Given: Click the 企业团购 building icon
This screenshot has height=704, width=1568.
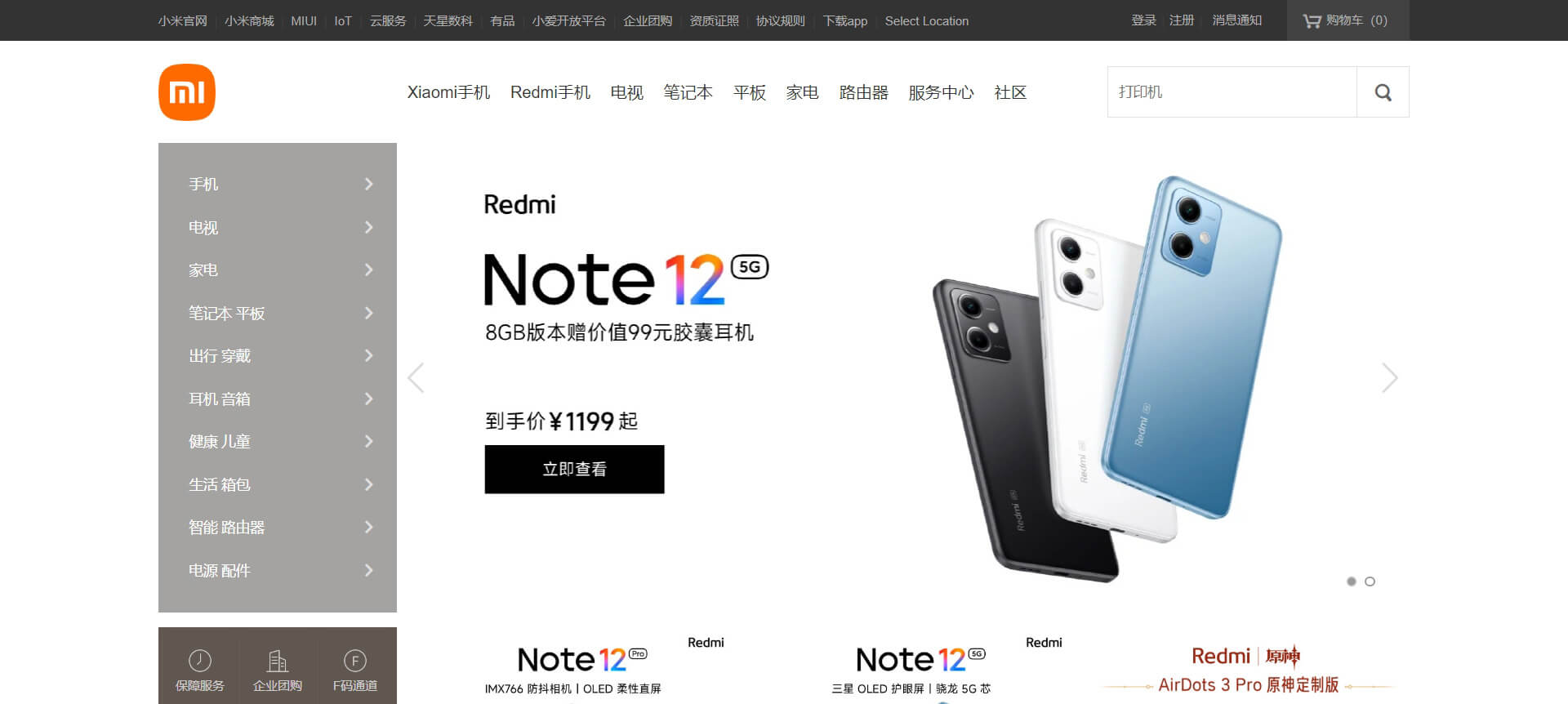Looking at the screenshot, I should [278, 660].
